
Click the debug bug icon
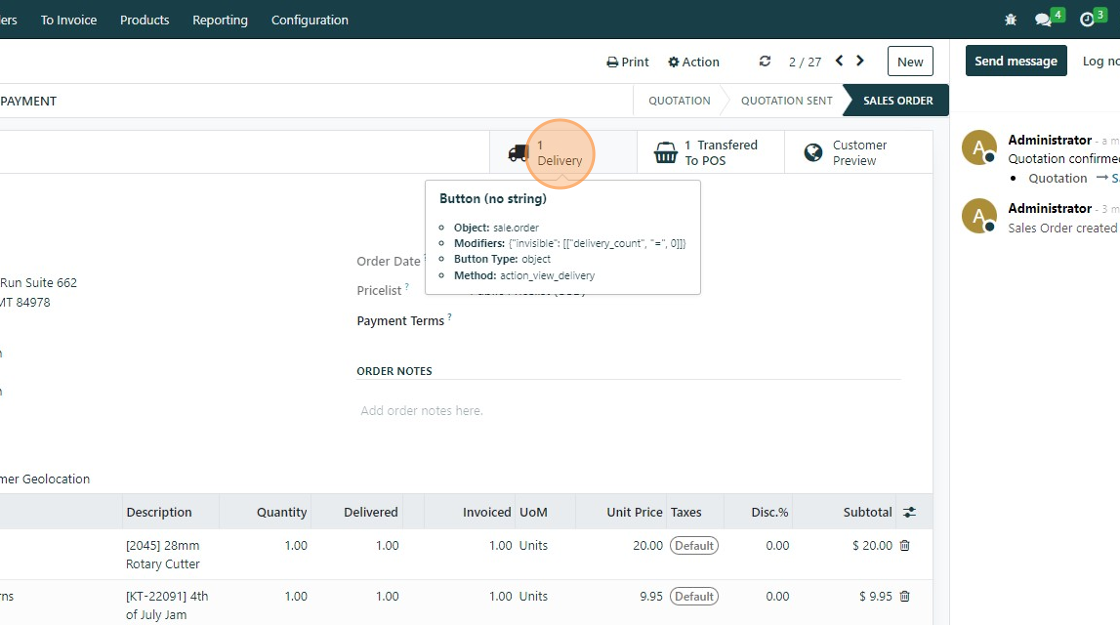pos(1011,20)
